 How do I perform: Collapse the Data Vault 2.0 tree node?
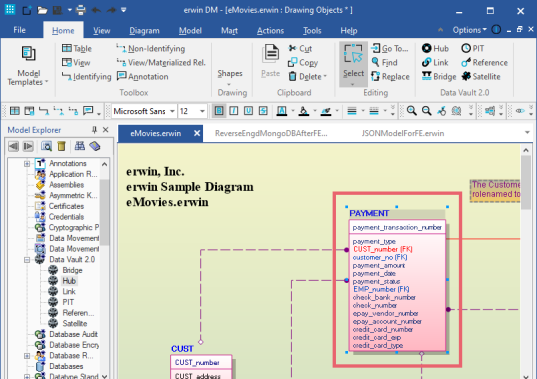[x=27, y=260]
